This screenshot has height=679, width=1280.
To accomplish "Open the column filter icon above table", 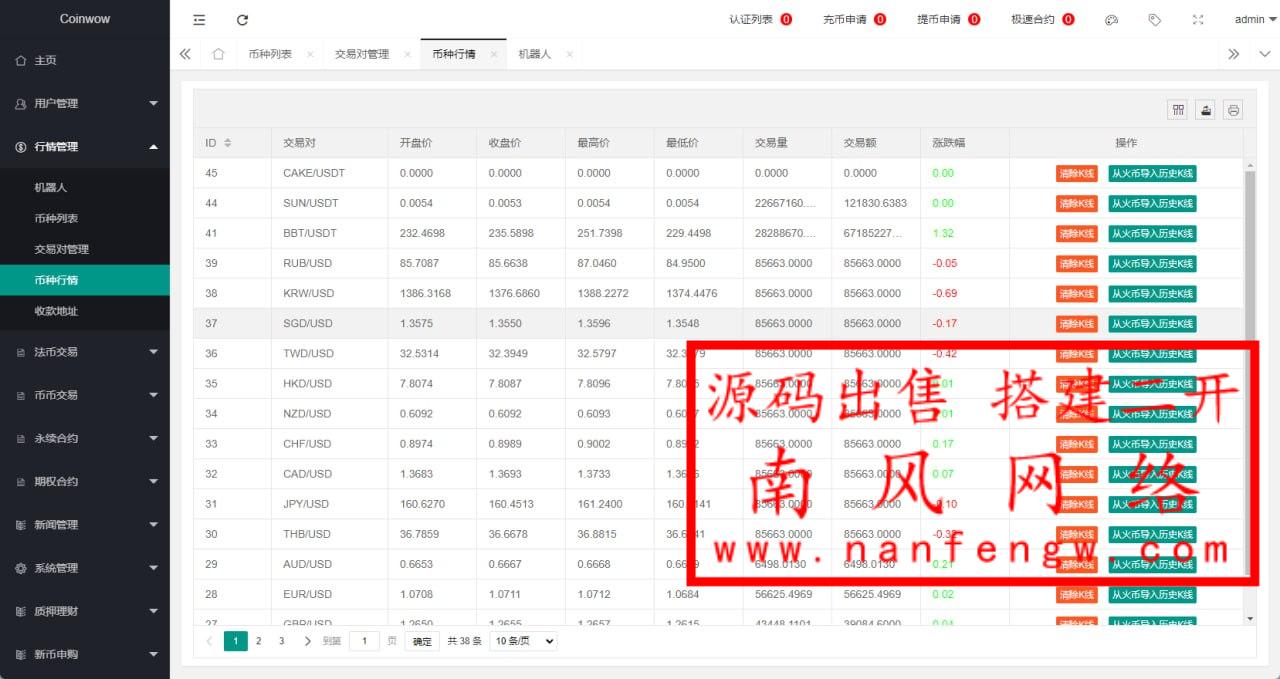I will click(x=1178, y=110).
